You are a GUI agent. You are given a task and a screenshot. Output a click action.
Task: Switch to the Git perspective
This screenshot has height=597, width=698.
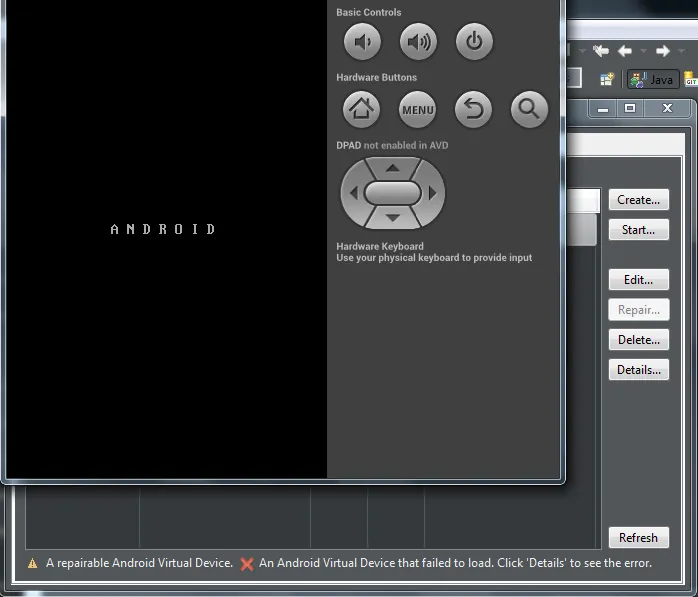(x=690, y=79)
